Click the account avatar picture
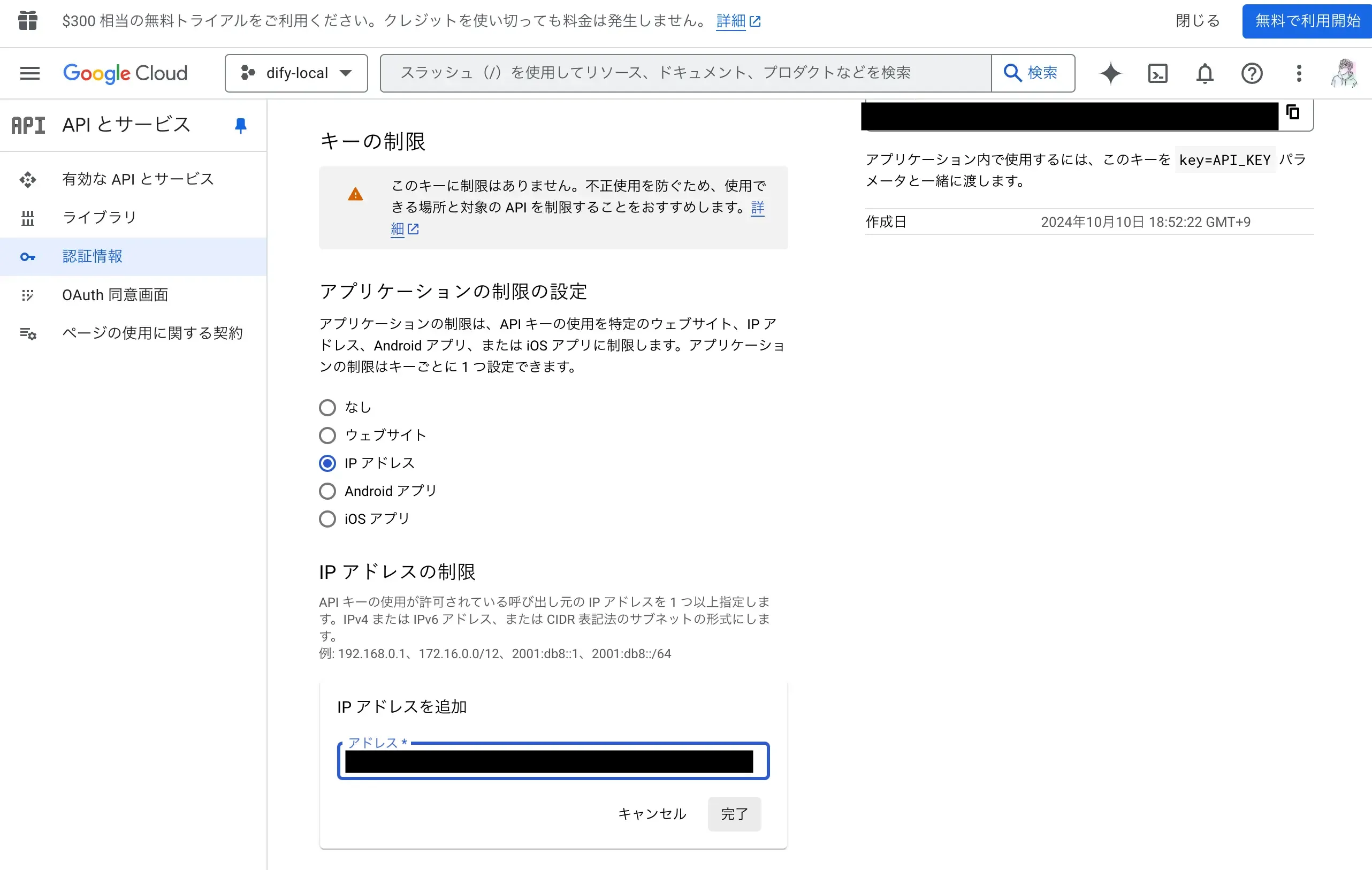The height and width of the screenshot is (870, 1372). 1345,73
